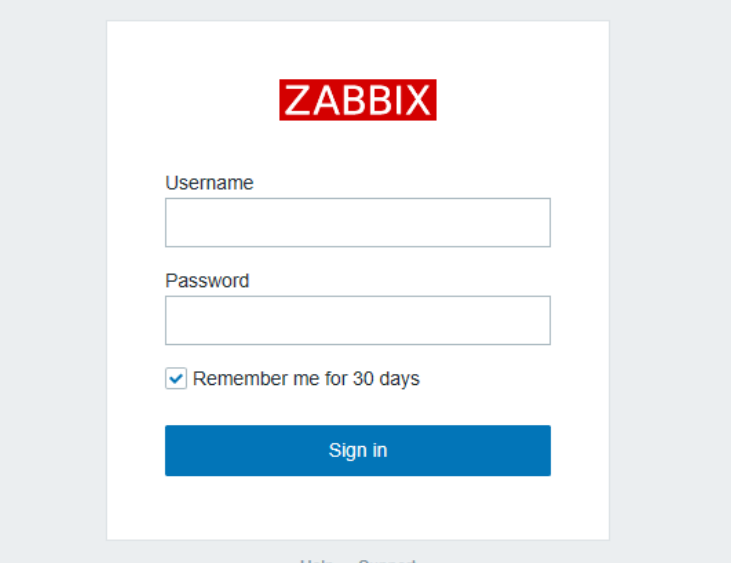
Task: Click the empty box under Password
Action: [x=358, y=320]
